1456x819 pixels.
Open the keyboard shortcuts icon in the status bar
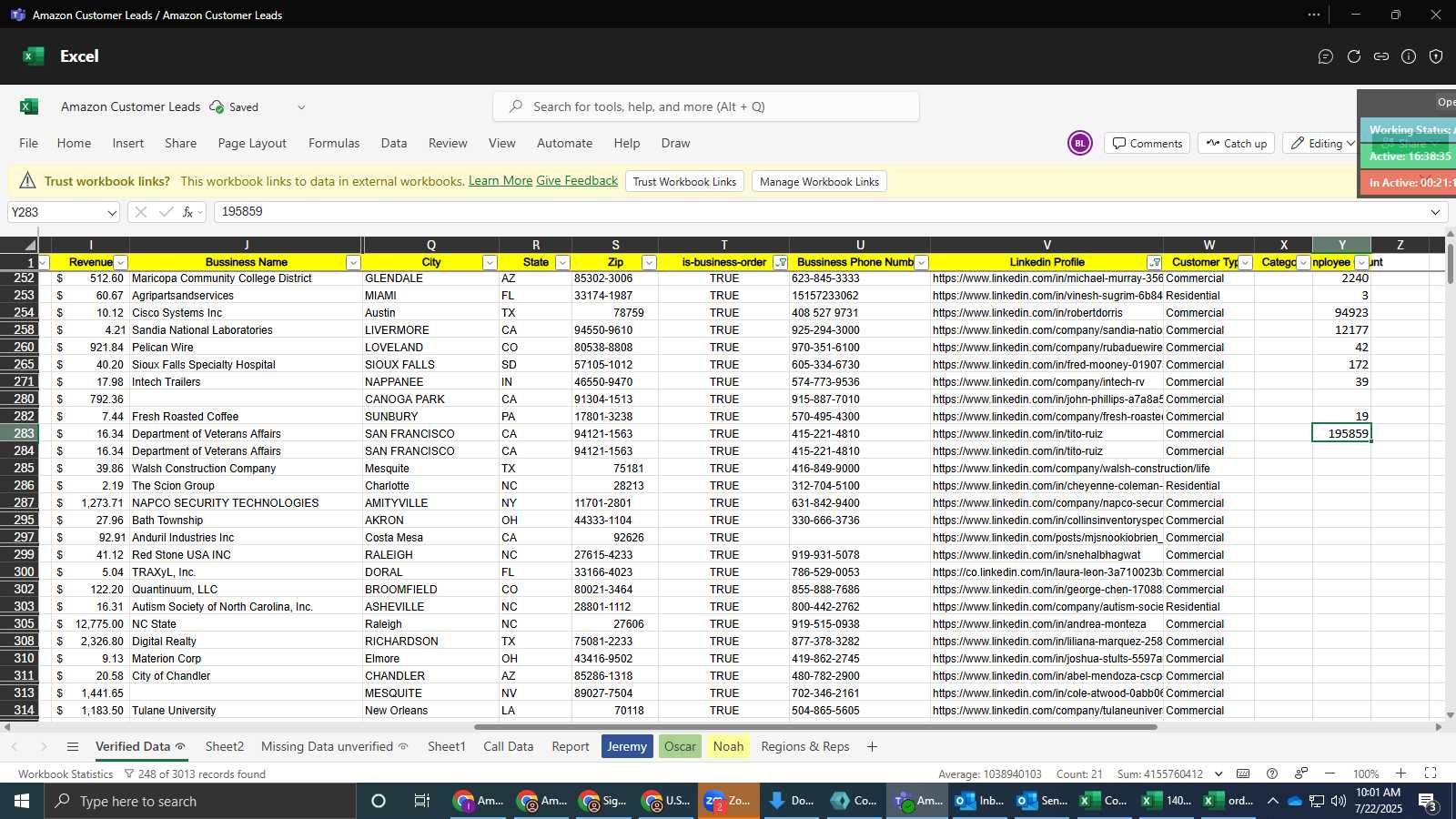click(1243, 773)
